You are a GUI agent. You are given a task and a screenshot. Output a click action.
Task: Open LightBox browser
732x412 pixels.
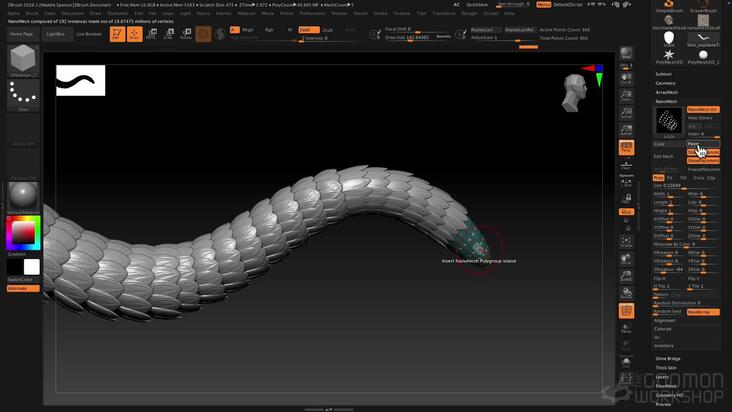56,34
